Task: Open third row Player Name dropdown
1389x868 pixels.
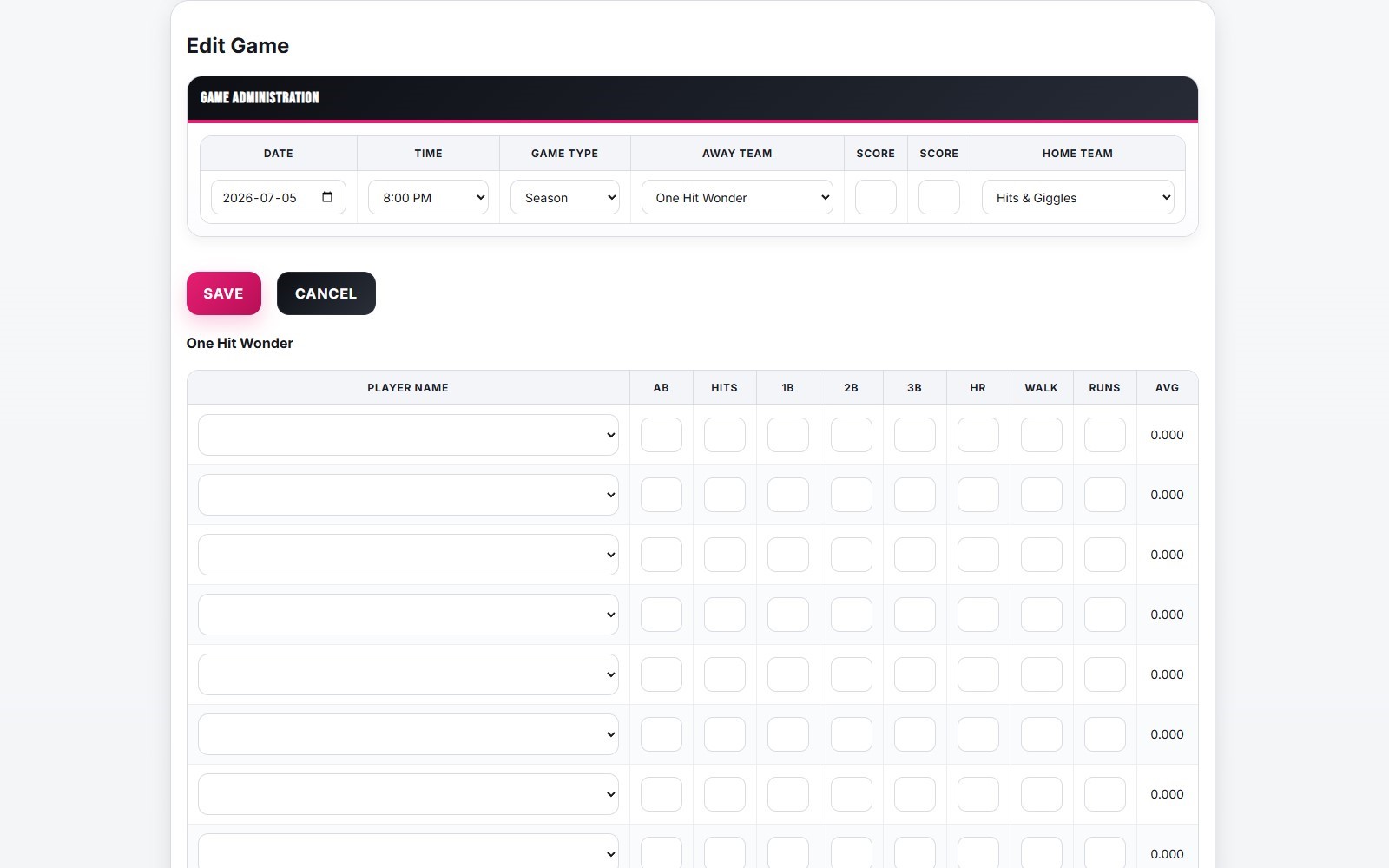Action: coord(408,555)
